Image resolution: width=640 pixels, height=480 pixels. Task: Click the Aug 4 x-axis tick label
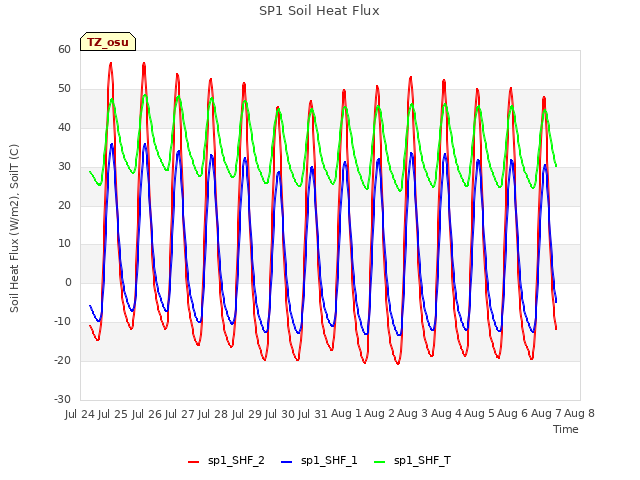pyautogui.click(x=446, y=414)
